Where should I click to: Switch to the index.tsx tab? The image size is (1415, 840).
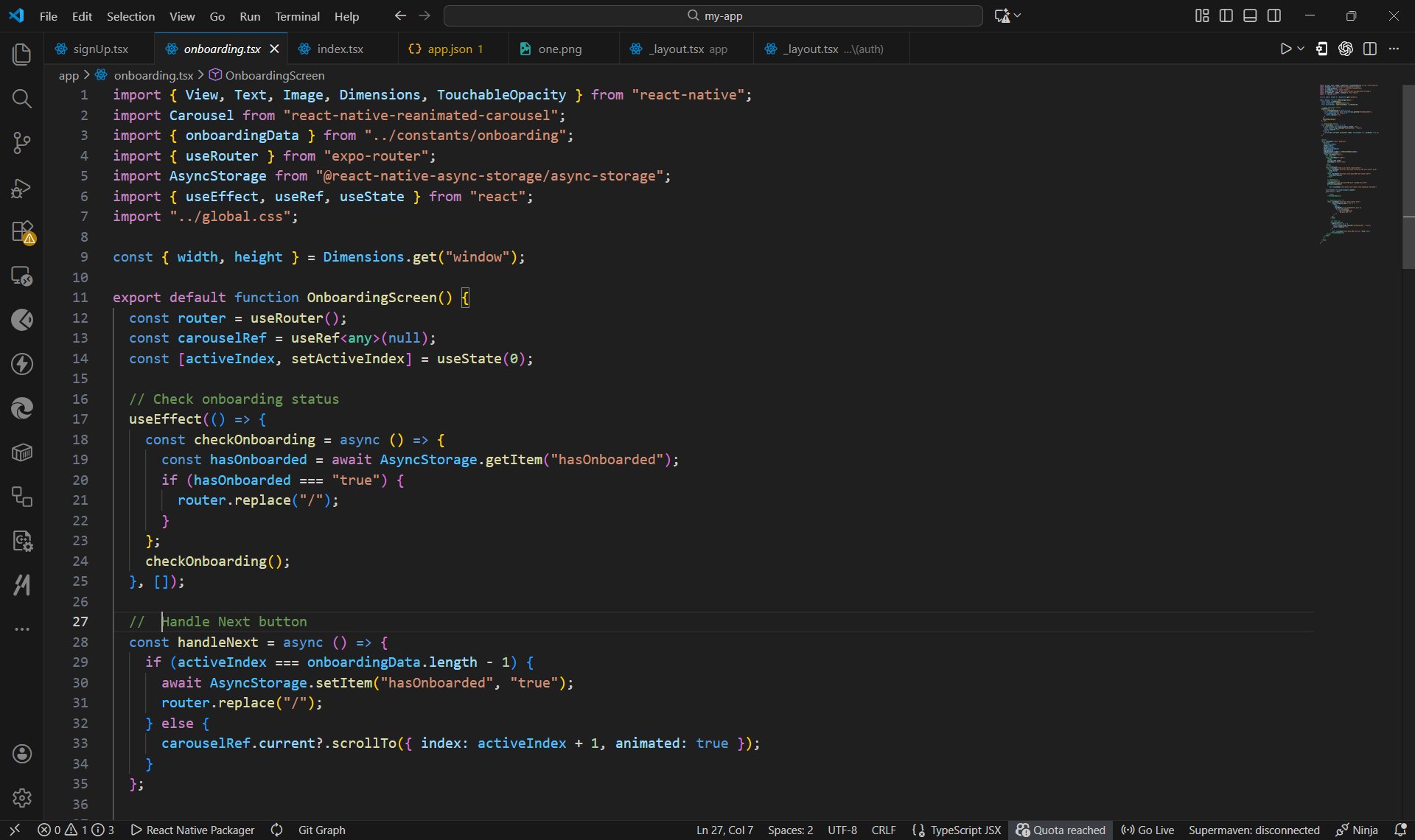coord(340,49)
